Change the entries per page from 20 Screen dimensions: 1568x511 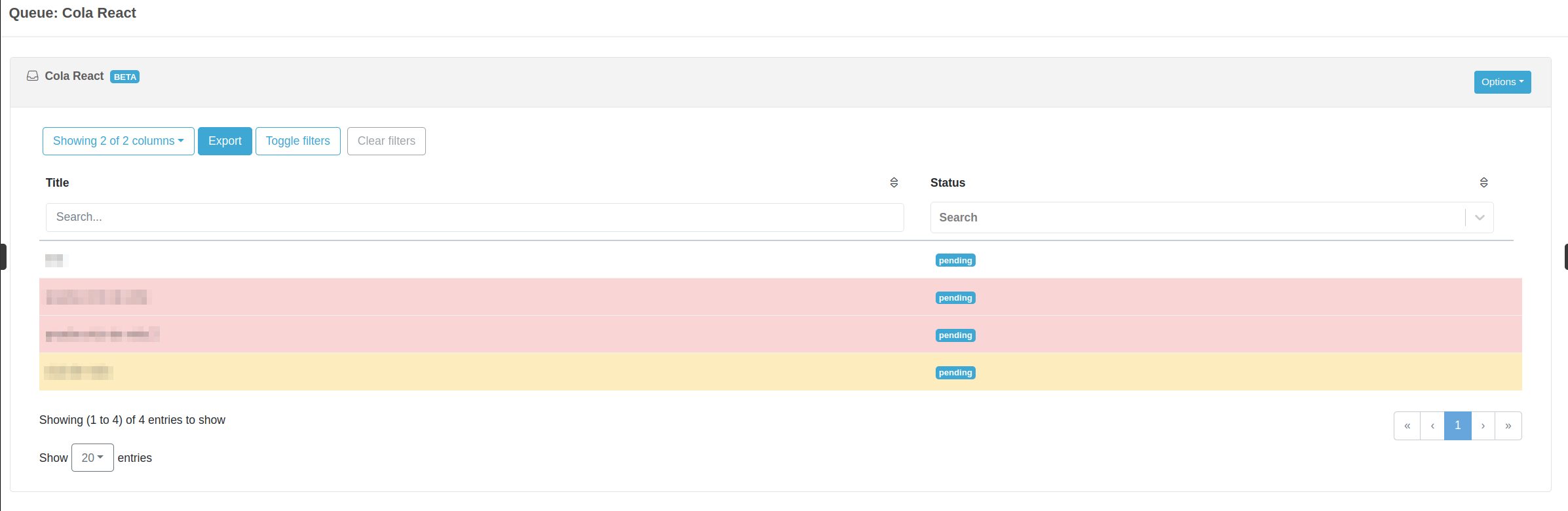pos(92,457)
